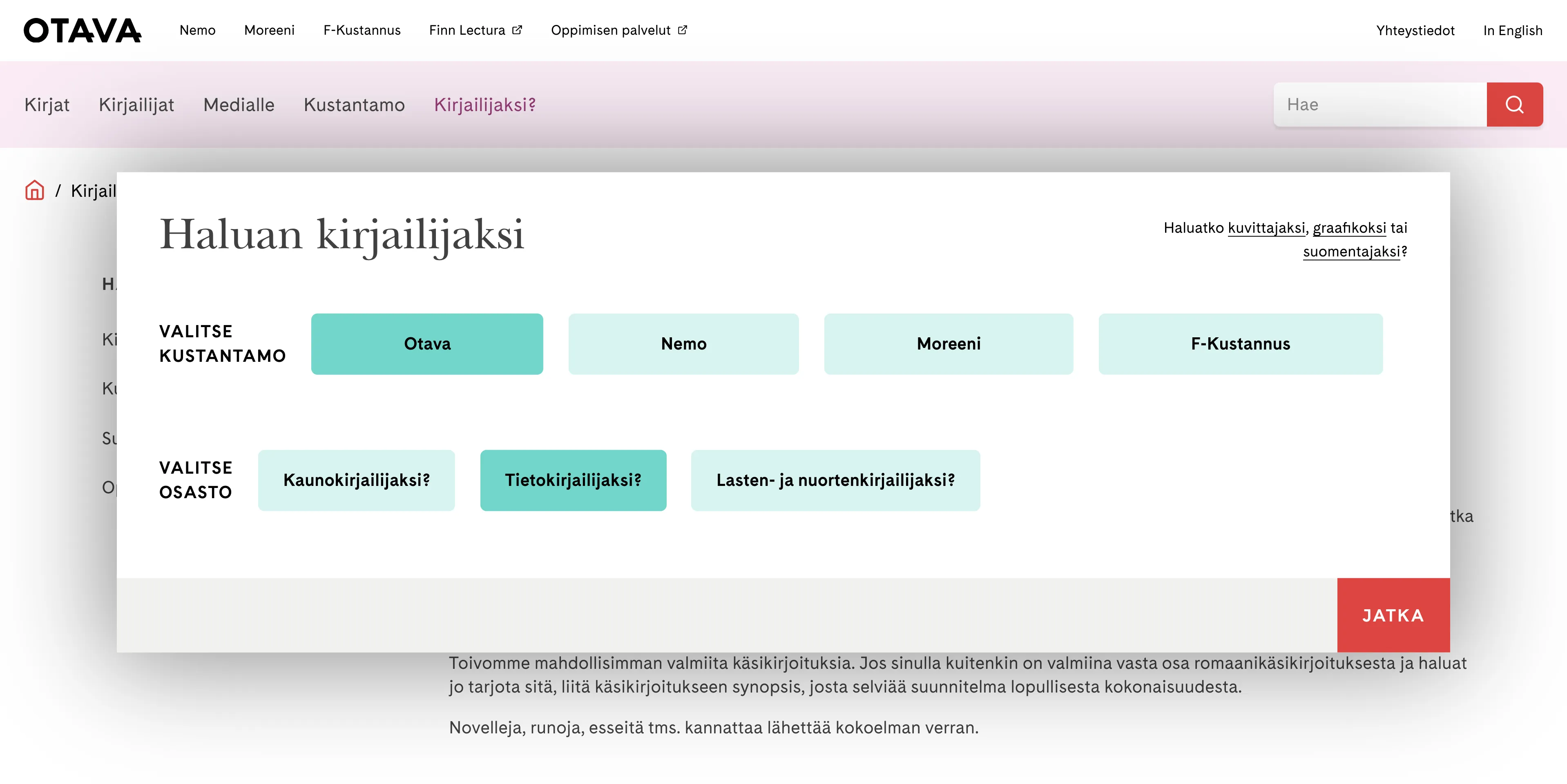Follow the suomentajaksi link
Viewport: 1567px width, 784px height.
1351,252
